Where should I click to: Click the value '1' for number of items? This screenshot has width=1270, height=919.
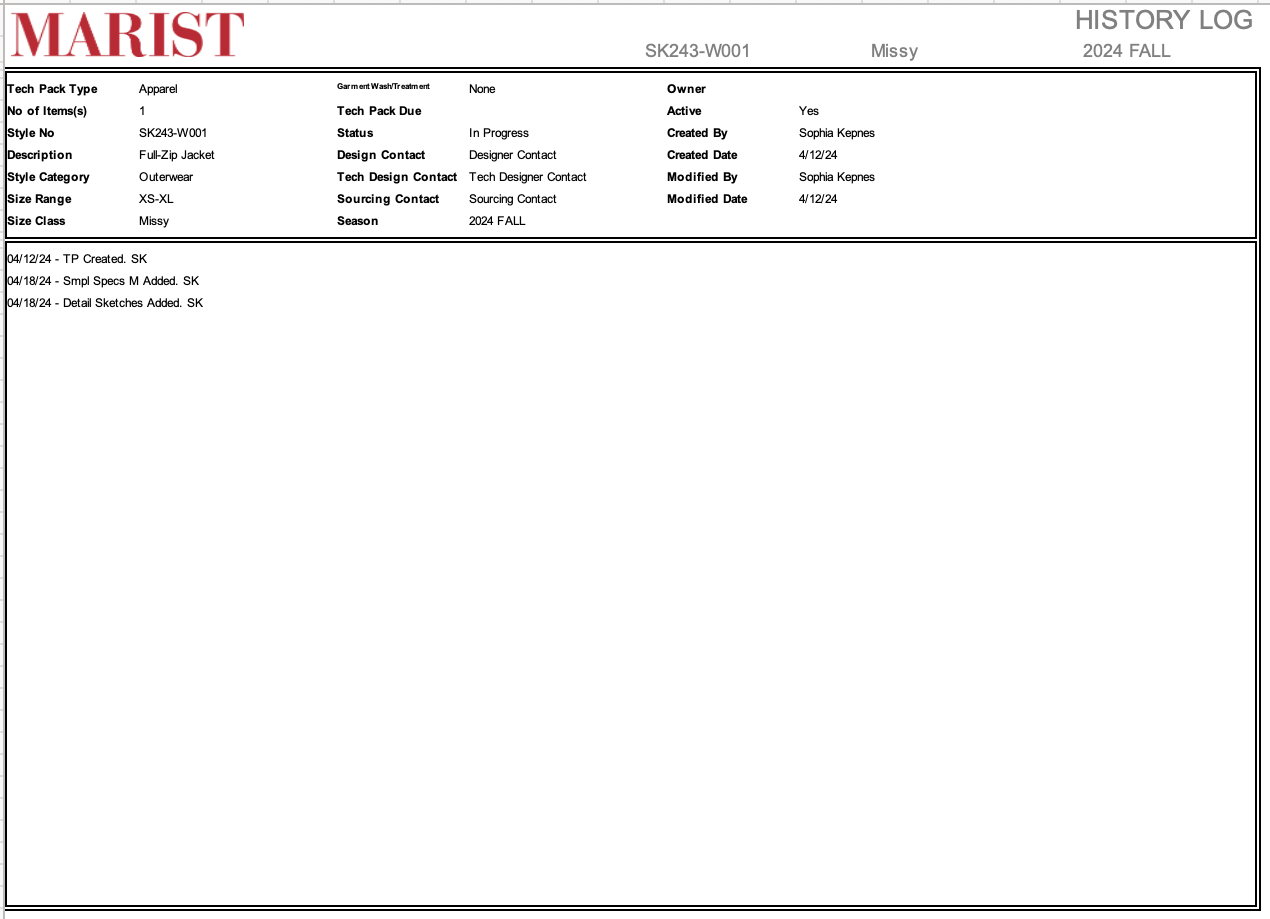142,111
